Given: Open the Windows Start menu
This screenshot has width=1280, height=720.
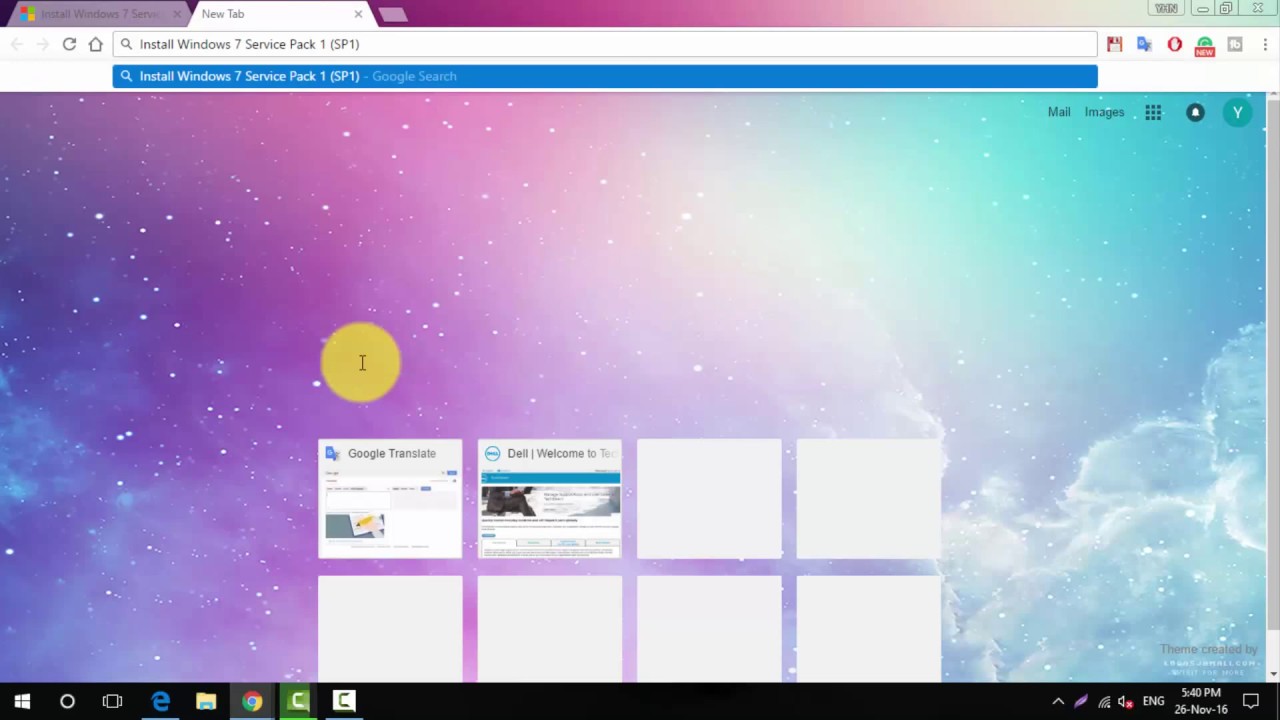Looking at the screenshot, I should click(x=22, y=701).
